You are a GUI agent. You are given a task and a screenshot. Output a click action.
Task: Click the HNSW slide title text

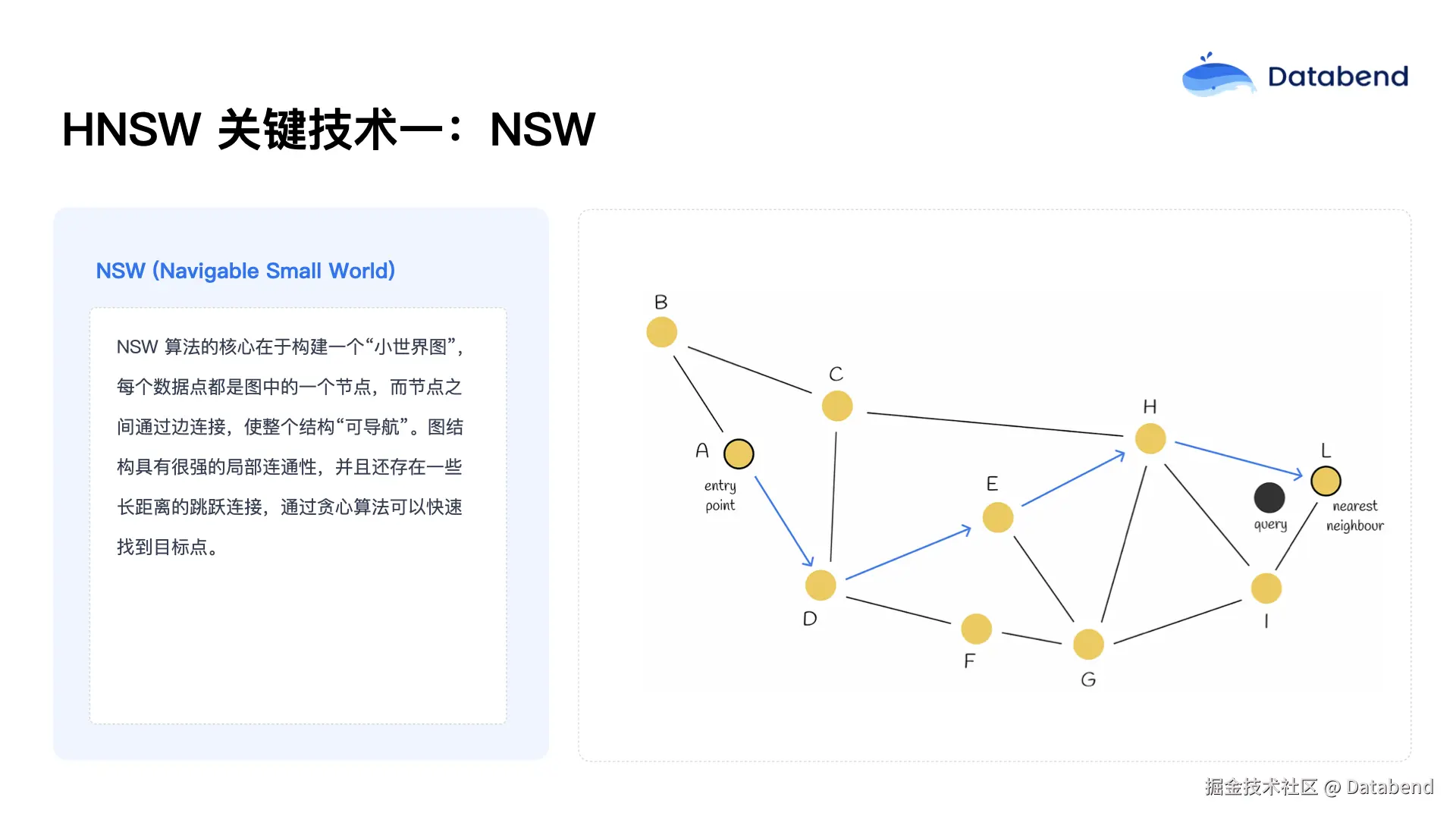(328, 129)
